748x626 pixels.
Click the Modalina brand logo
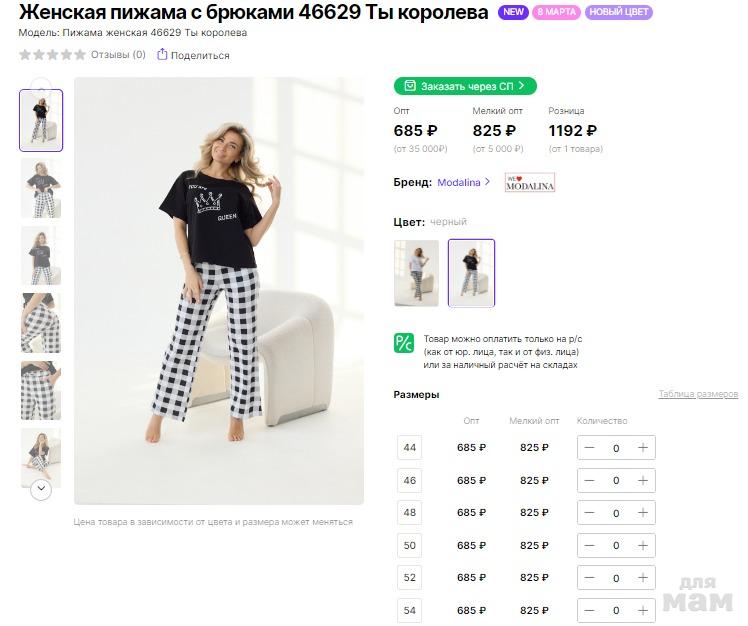click(529, 183)
